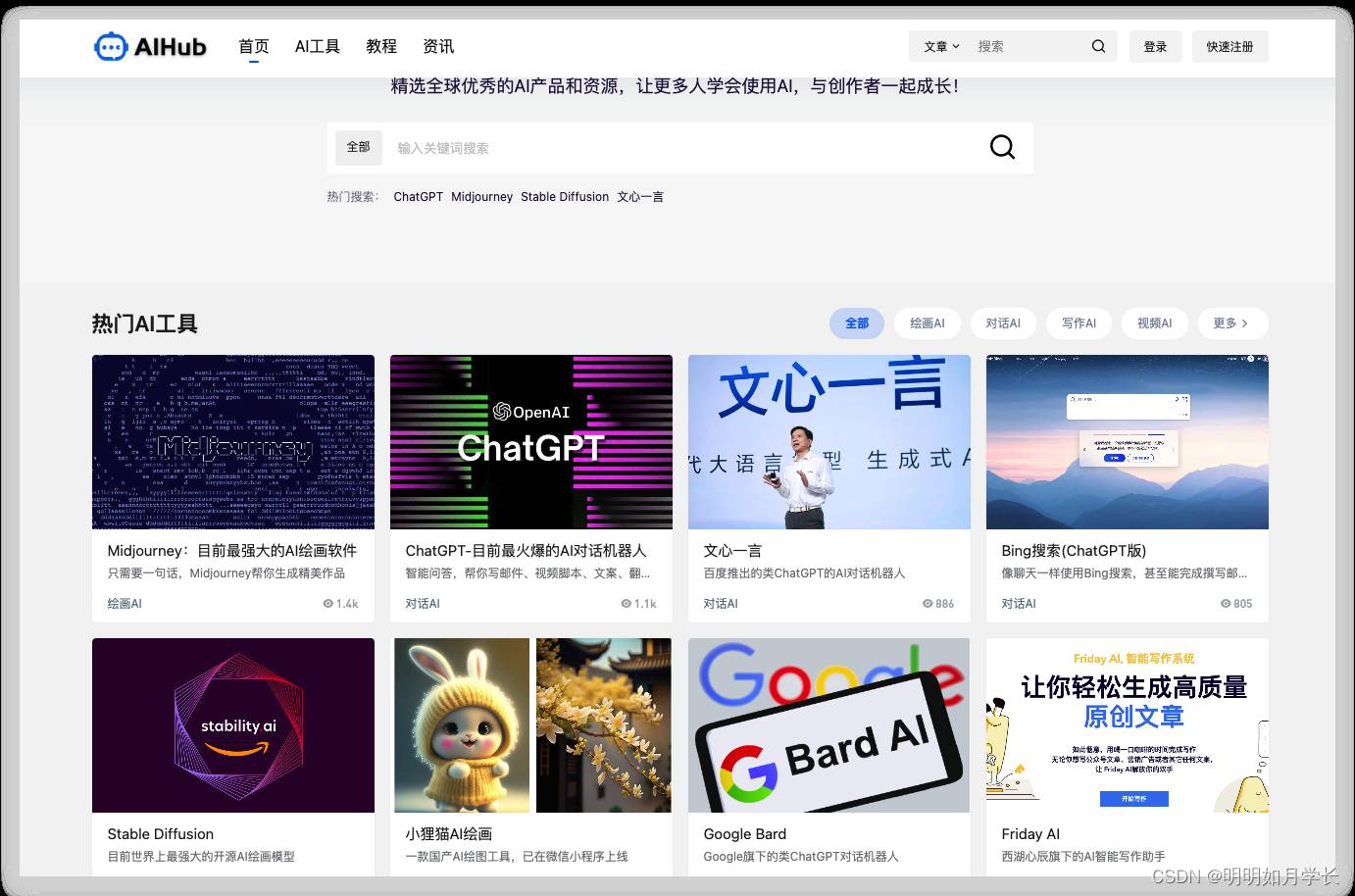Open the stability ai card thumbnail
The height and width of the screenshot is (896, 1355).
(233, 725)
